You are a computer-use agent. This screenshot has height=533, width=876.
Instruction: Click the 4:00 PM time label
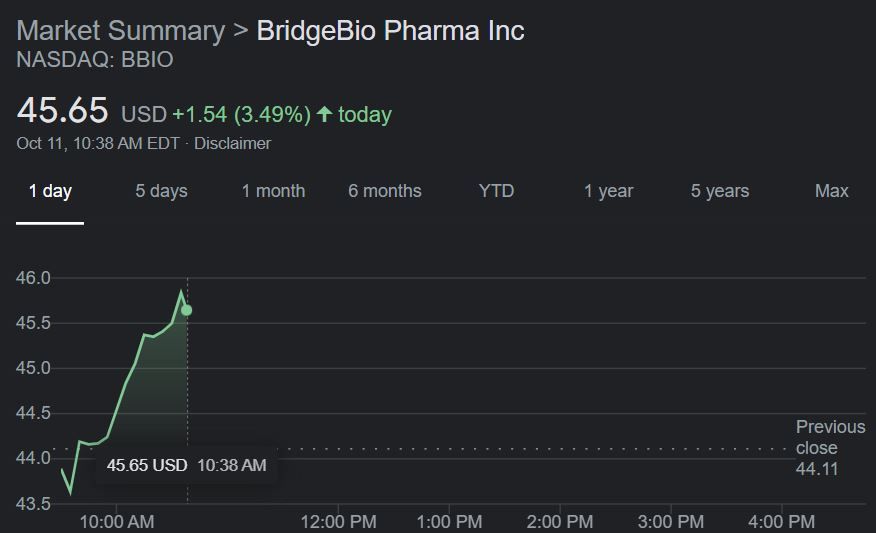tap(781, 521)
